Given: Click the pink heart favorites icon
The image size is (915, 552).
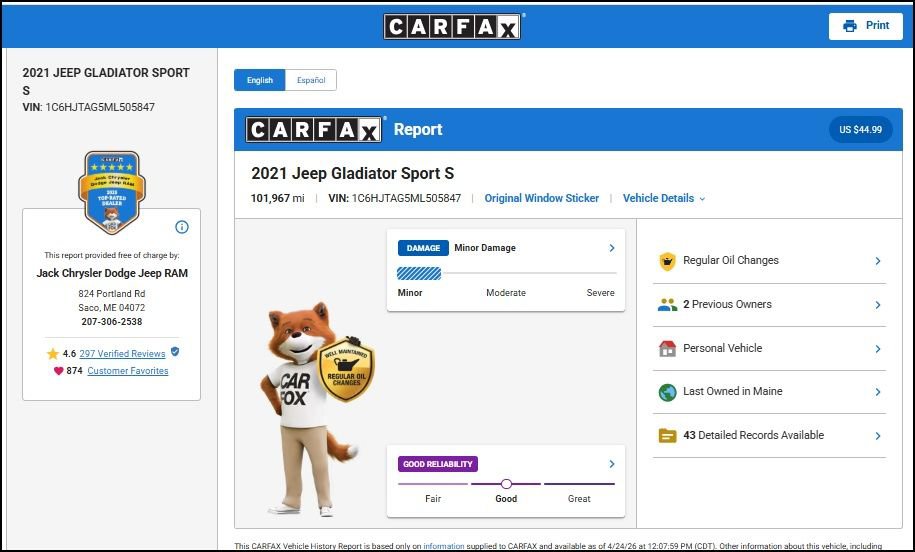Looking at the screenshot, I should pyautogui.click(x=58, y=371).
